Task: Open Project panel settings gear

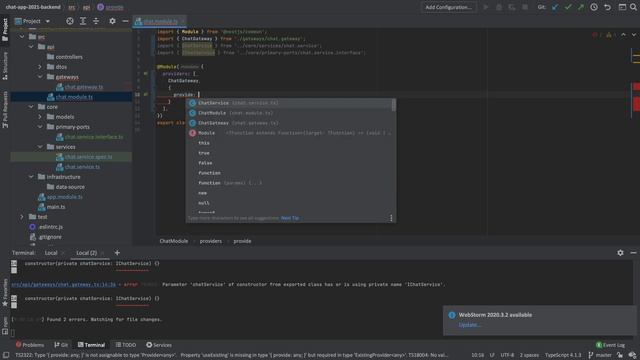Action: tap(112, 21)
